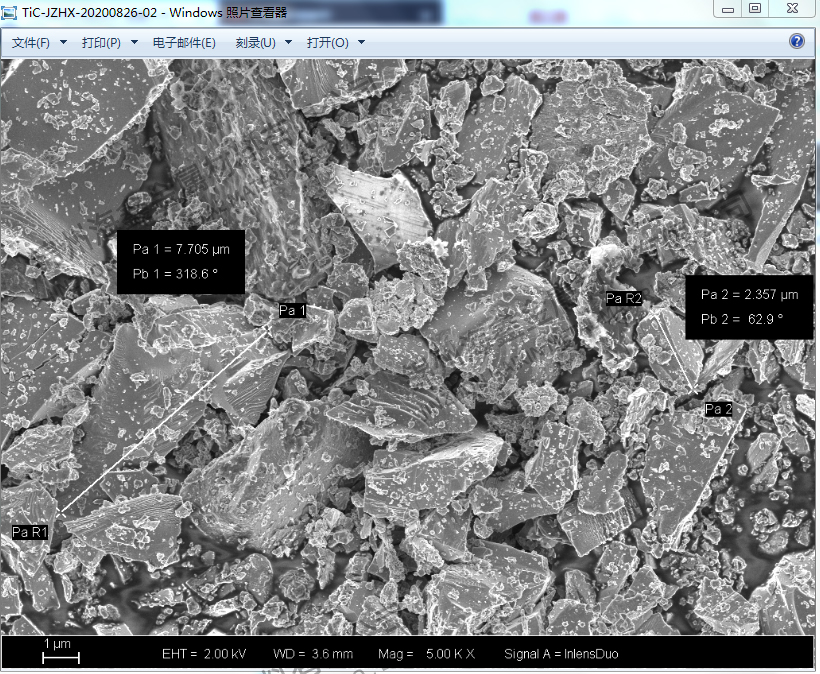Open the 打印(P) menu
820x674 pixels.
point(101,43)
